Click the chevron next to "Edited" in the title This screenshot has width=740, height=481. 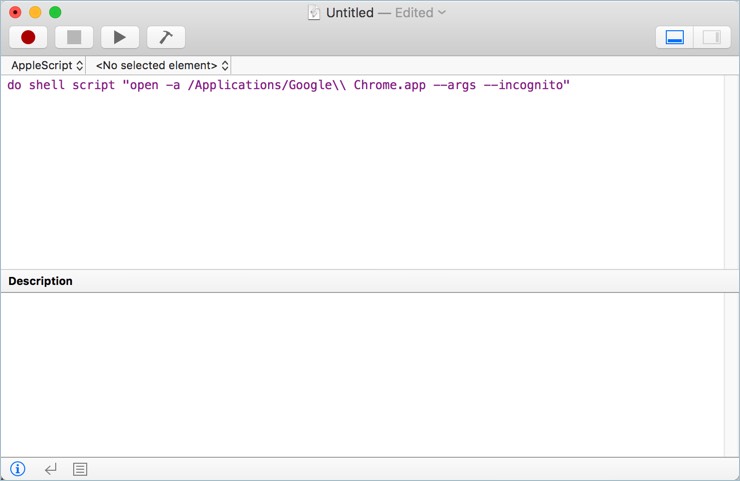[x=442, y=13]
